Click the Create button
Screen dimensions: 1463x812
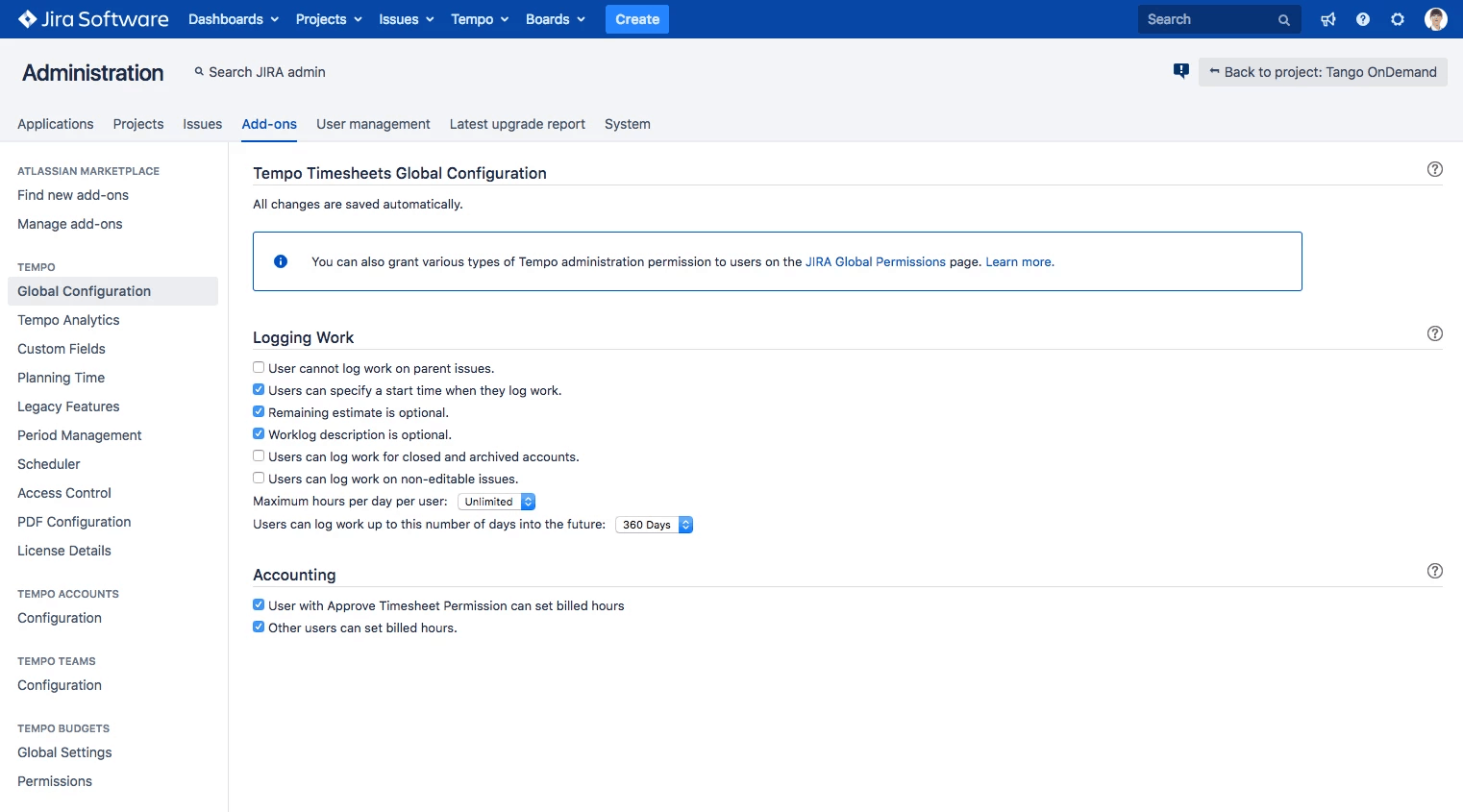point(636,18)
